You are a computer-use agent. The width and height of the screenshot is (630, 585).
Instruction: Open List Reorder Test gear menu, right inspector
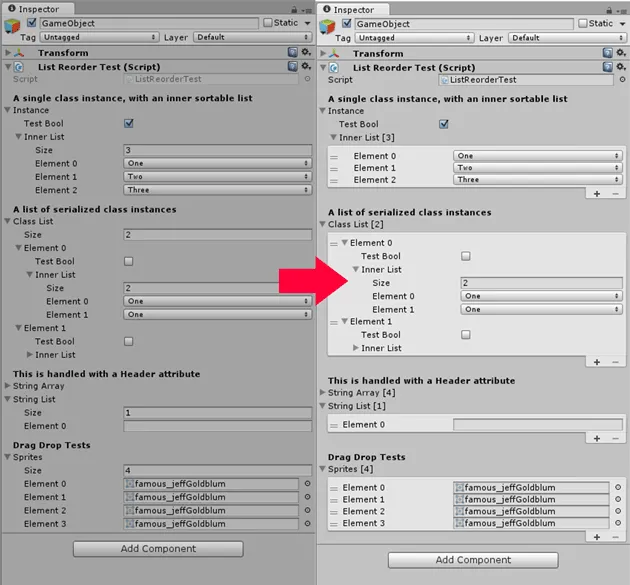(621, 67)
